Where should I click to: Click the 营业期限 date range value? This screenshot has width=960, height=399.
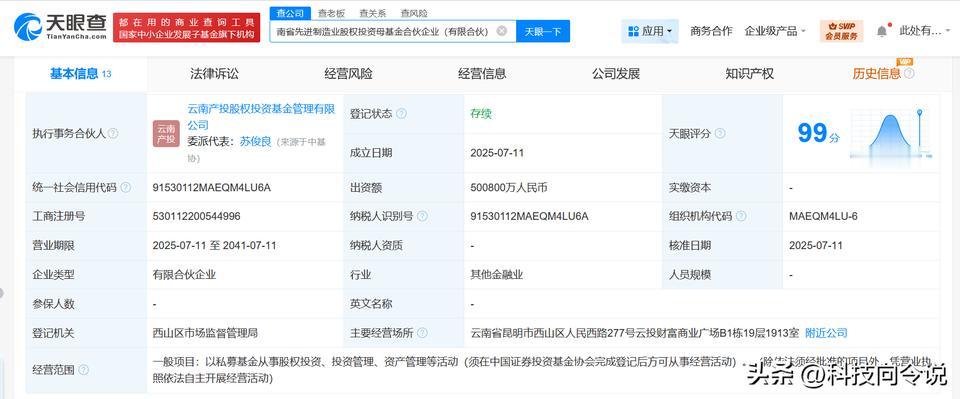[214, 245]
